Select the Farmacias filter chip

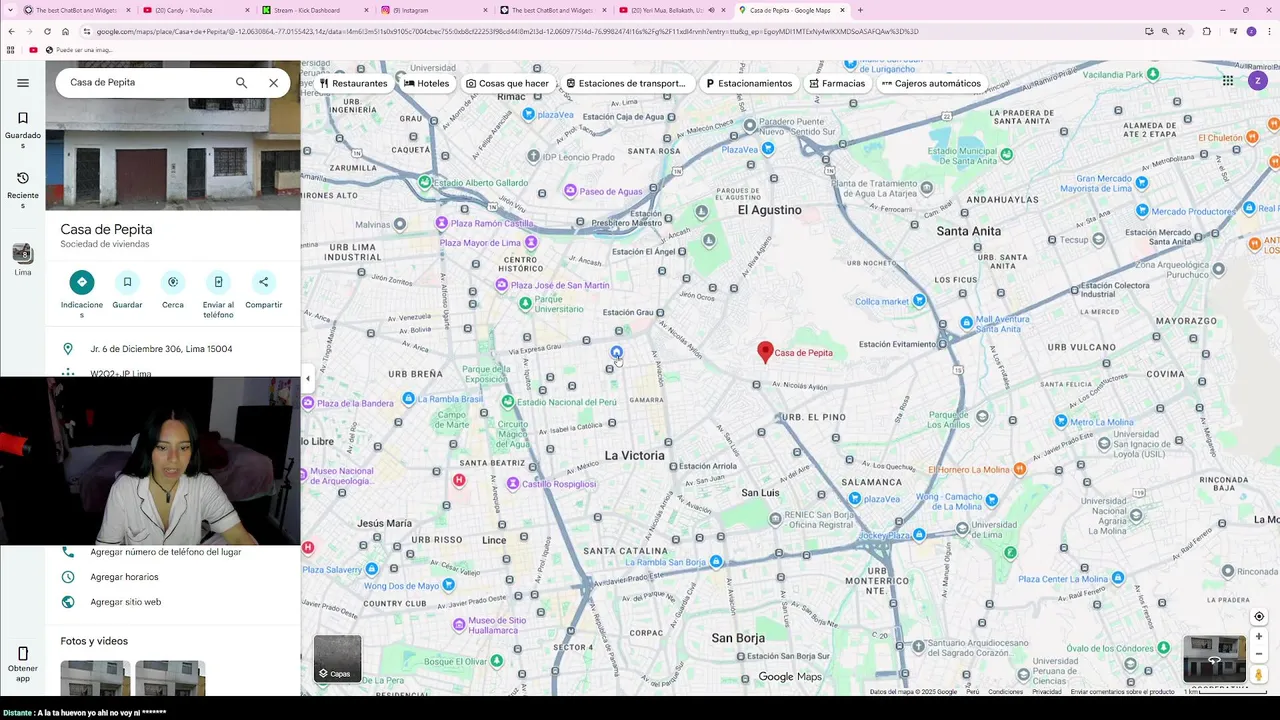pos(837,83)
